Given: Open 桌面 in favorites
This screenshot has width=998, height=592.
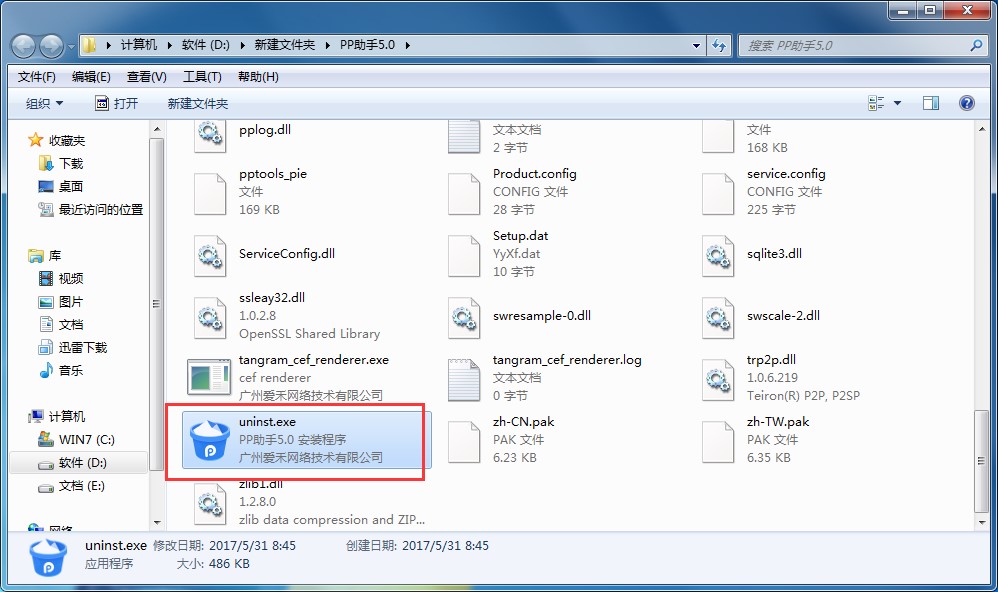Looking at the screenshot, I should (x=61, y=187).
